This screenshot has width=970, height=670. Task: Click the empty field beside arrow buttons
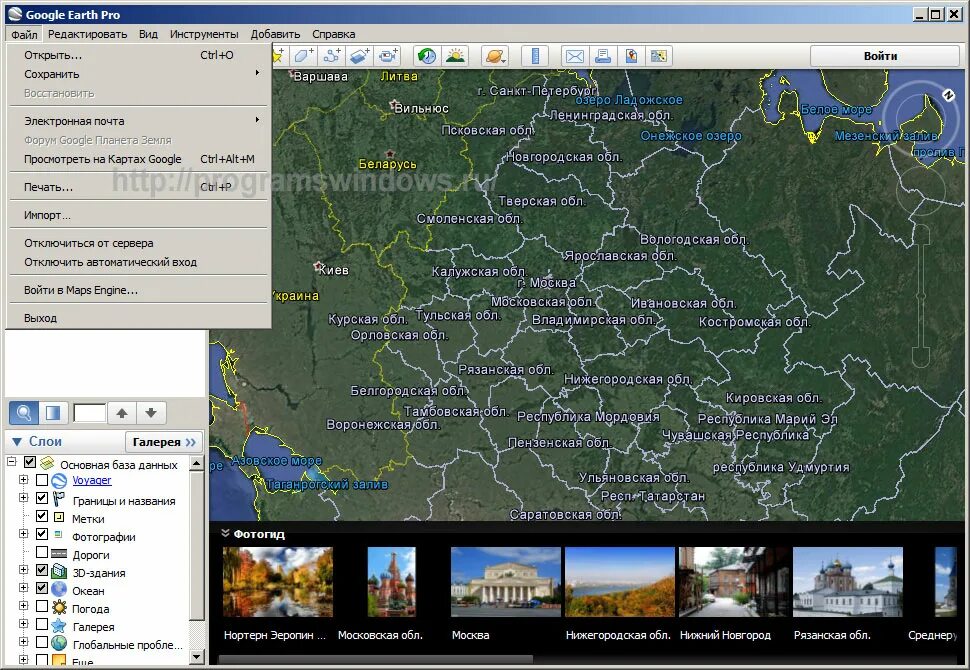(x=90, y=413)
